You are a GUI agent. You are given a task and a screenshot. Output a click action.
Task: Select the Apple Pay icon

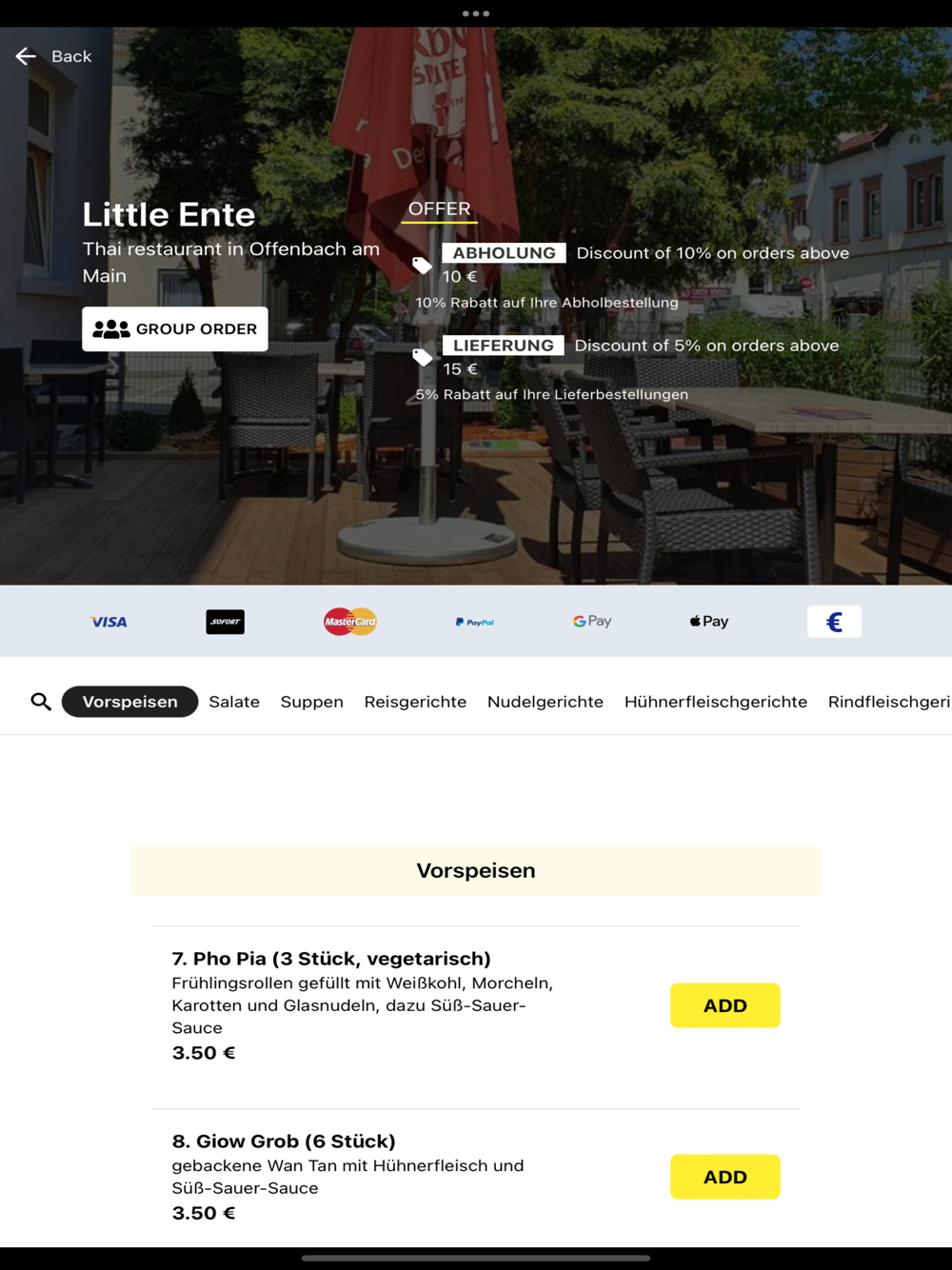(x=709, y=621)
